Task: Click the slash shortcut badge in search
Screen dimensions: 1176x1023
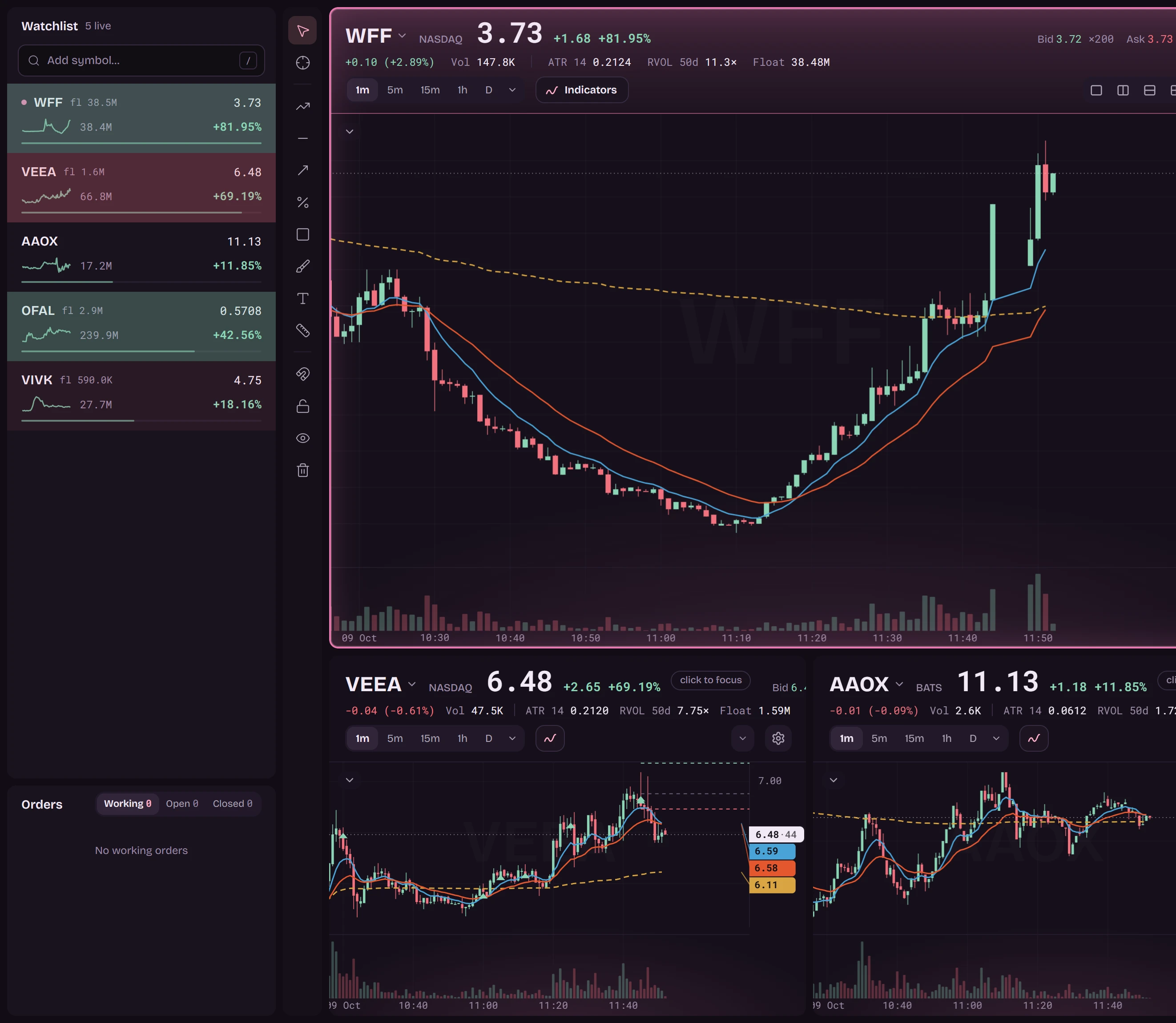Action: click(x=248, y=60)
